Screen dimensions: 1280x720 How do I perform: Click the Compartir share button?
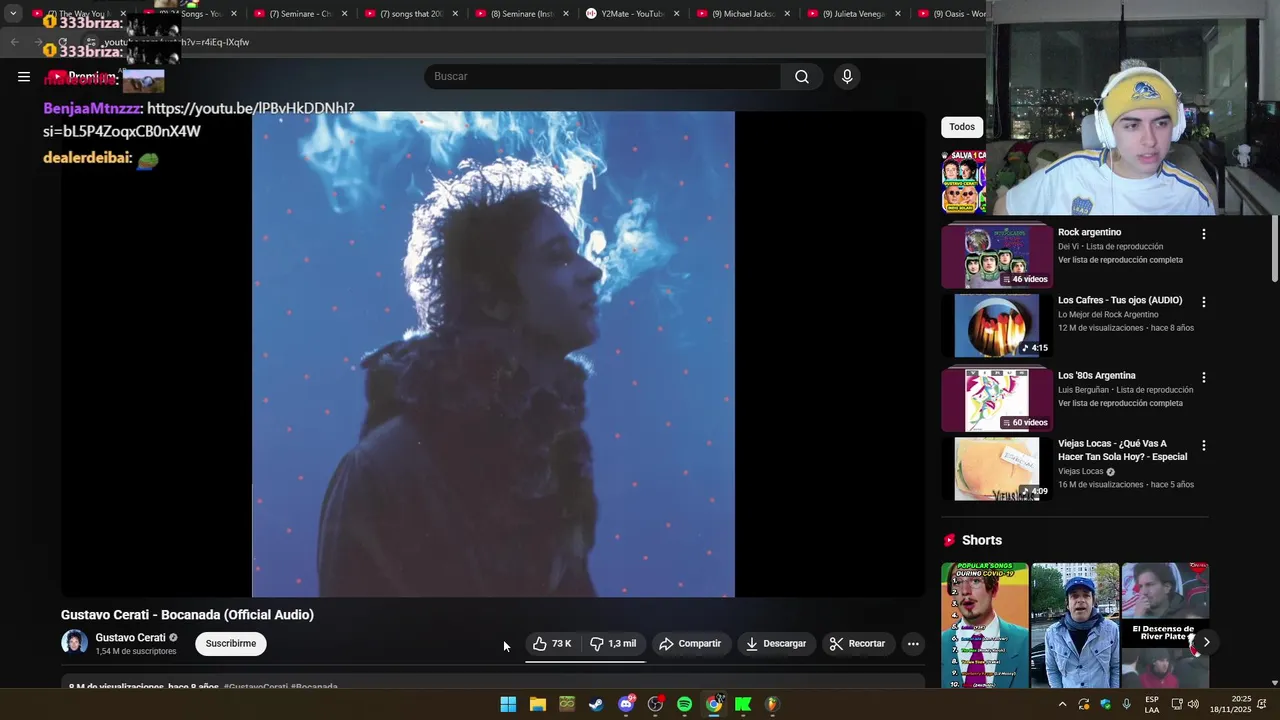click(690, 644)
